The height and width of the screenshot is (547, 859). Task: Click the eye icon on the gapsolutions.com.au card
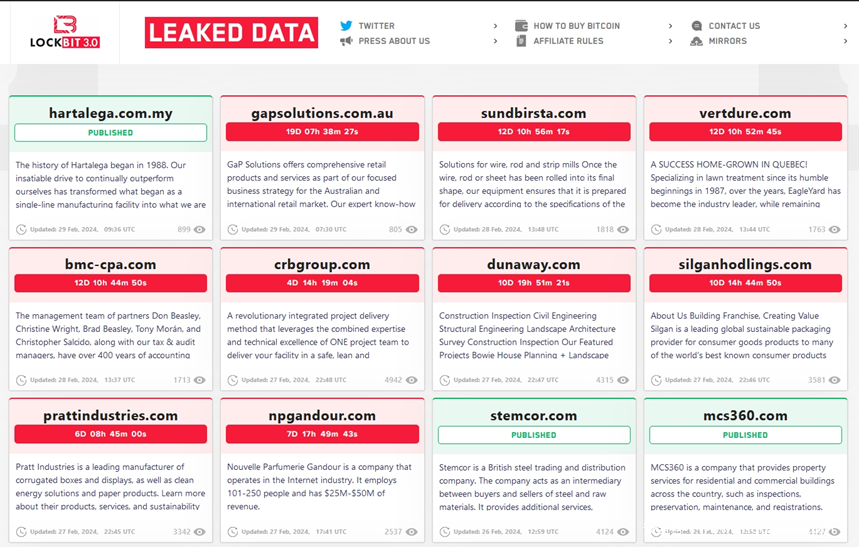click(412, 230)
